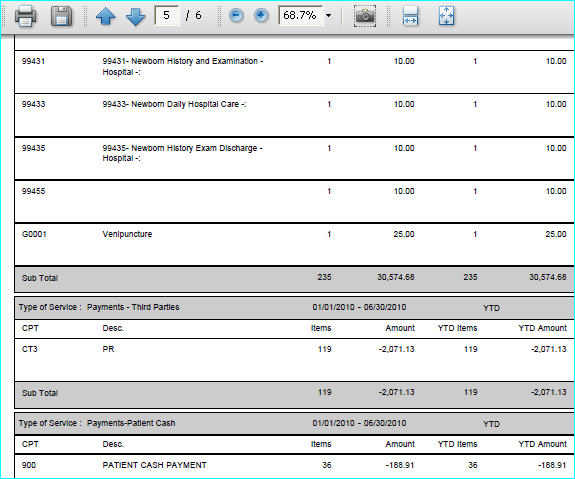Click first Sub Total label with 235 items

[40, 278]
